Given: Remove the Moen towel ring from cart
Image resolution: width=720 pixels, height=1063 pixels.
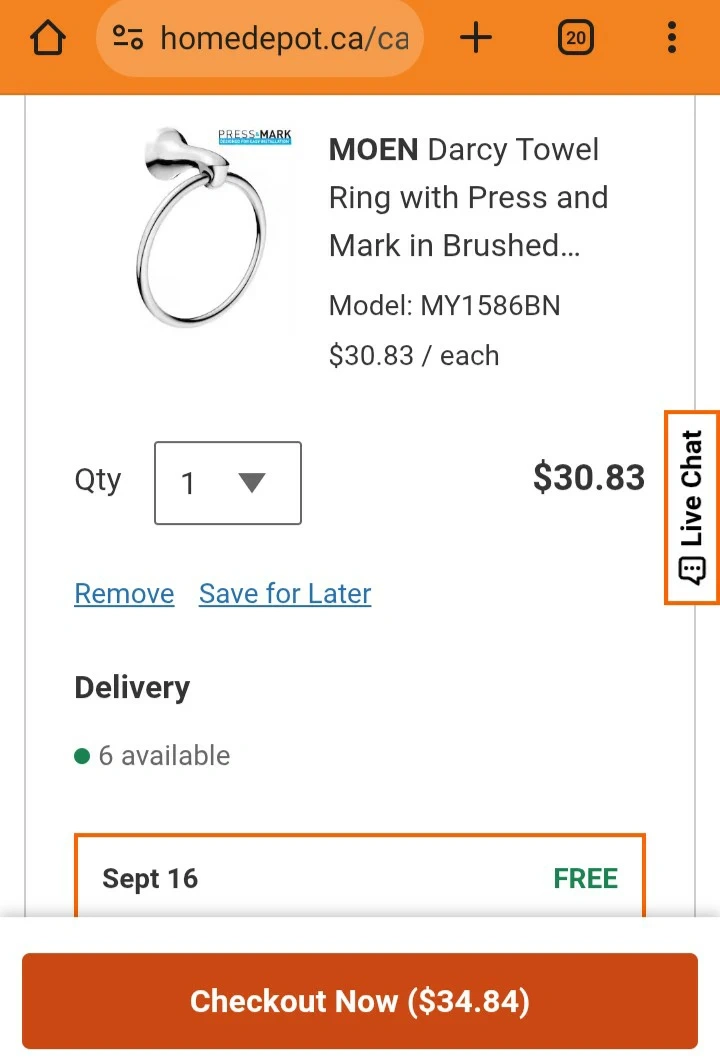Looking at the screenshot, I should (x=124, y=594).
